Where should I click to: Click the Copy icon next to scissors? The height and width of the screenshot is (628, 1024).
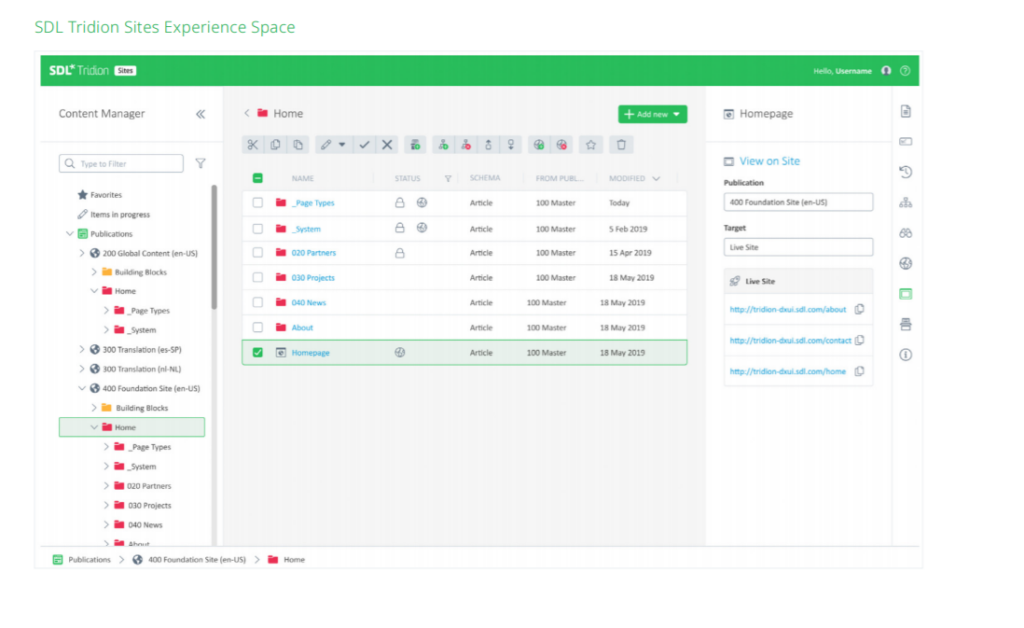pos(276,145)
